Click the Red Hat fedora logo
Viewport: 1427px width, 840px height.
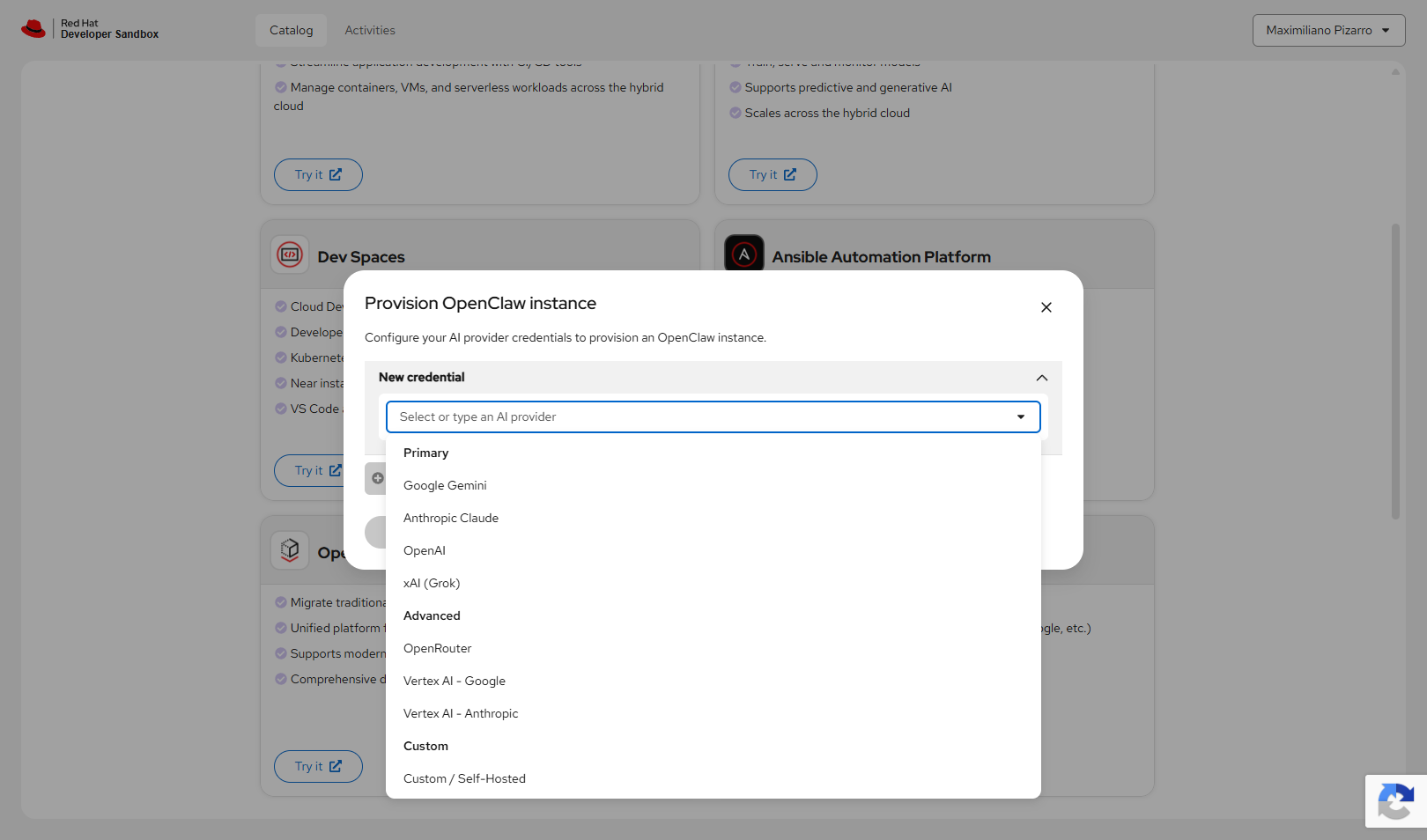(x=33, y=29)
